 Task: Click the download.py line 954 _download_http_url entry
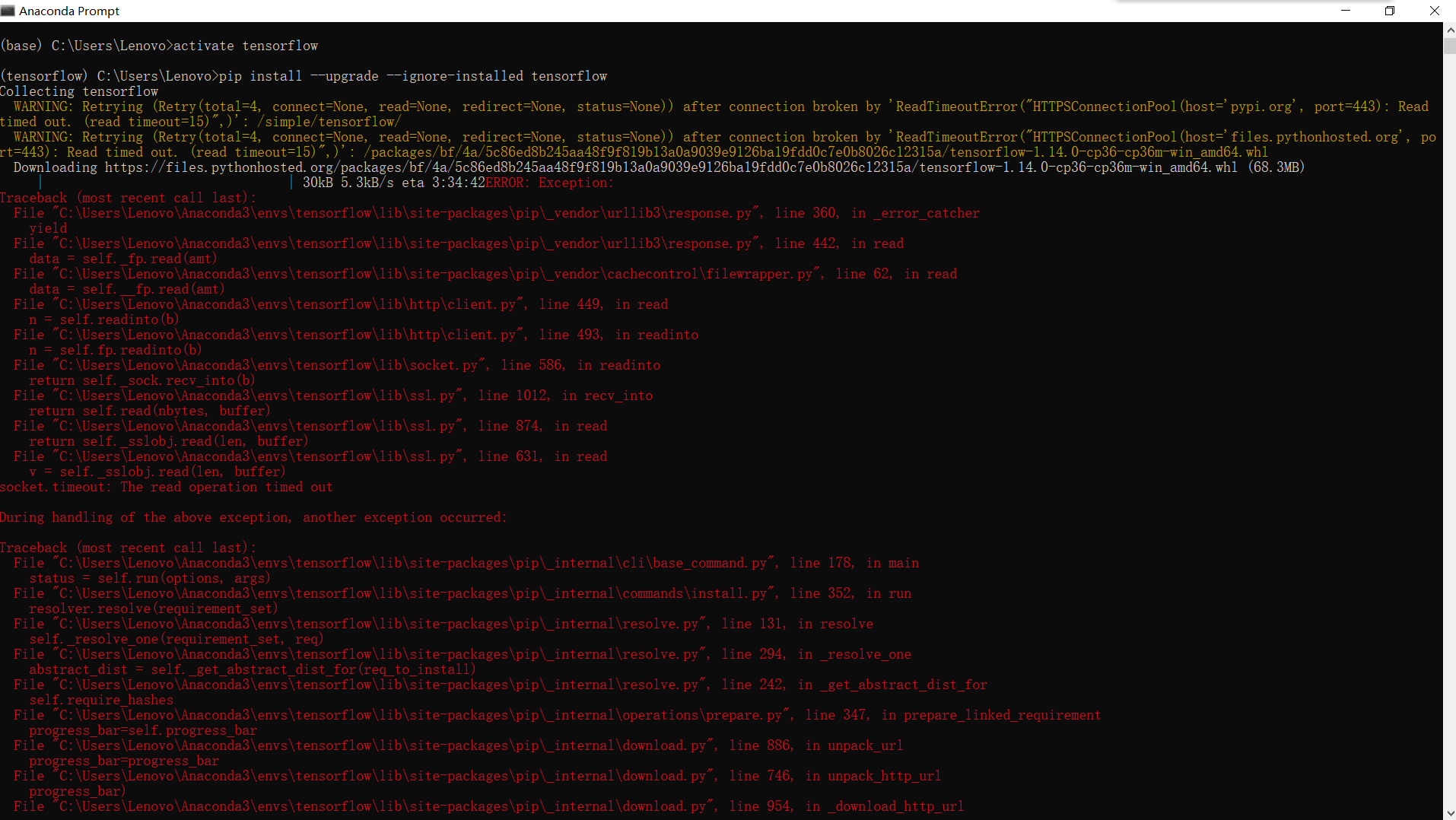coord(489,806)
